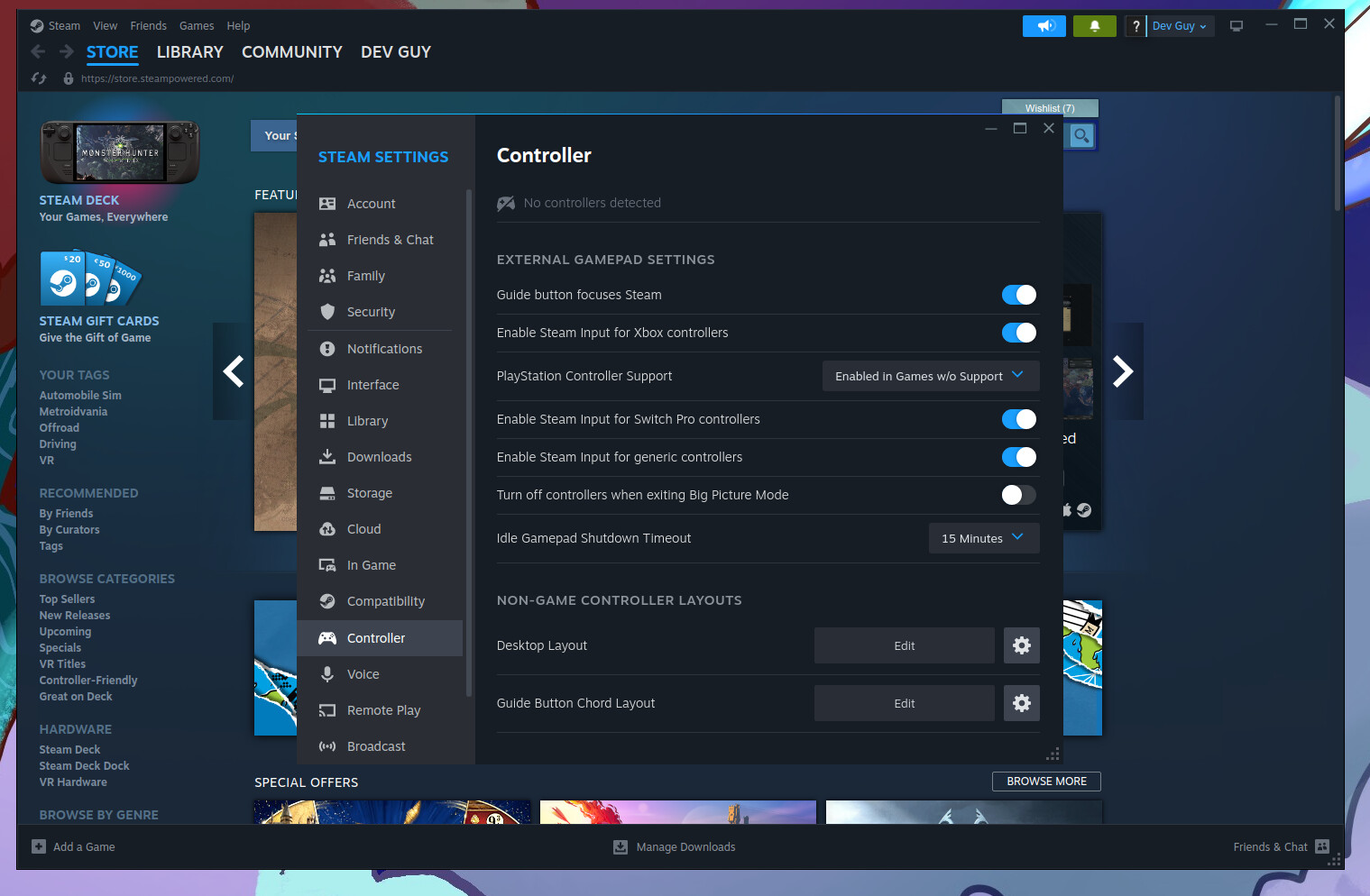Toggle Guide button focuses Steam
Image resolution: width=1370 pixels, height=896 pixels.
(1019, 295)
